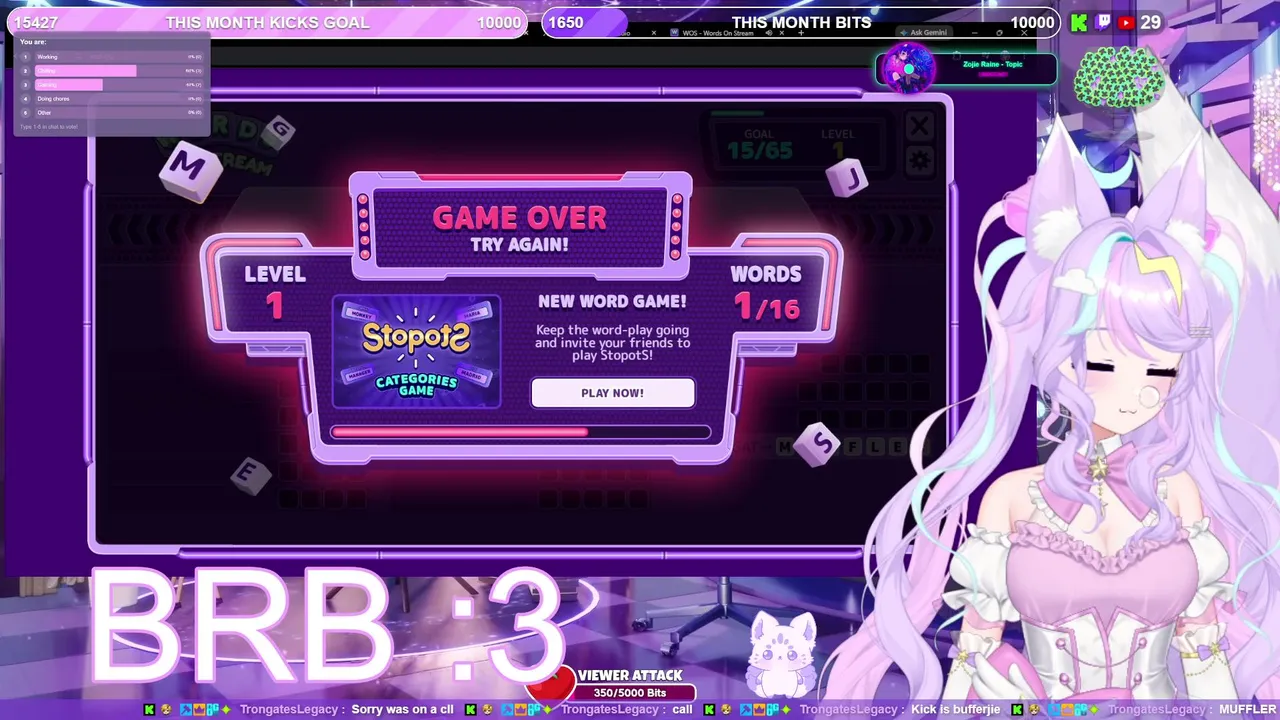Click the MUFFLER chat message in ticker
Screen dimensions: 1280x720
(x=1247, y=710)
